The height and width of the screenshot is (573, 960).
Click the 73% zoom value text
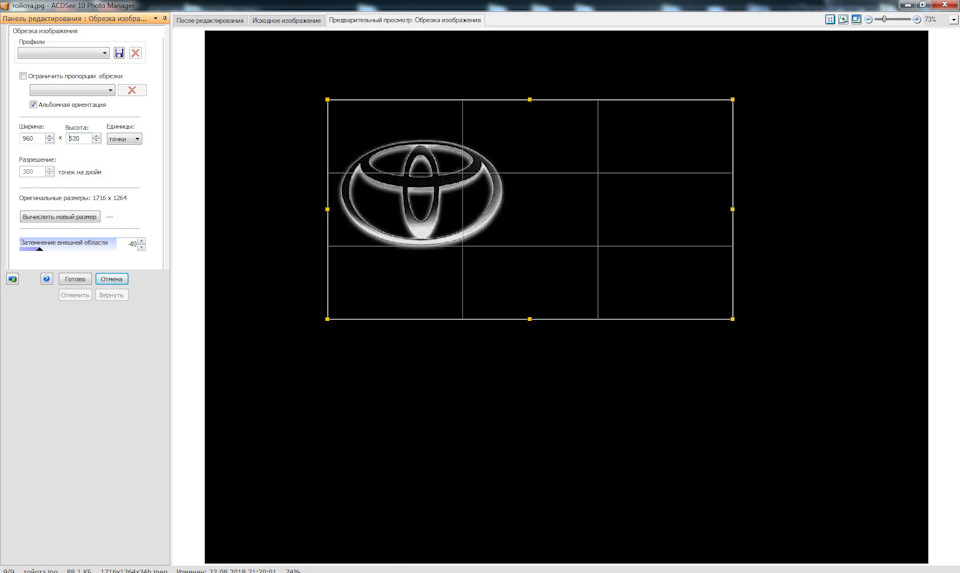(930, 20)
